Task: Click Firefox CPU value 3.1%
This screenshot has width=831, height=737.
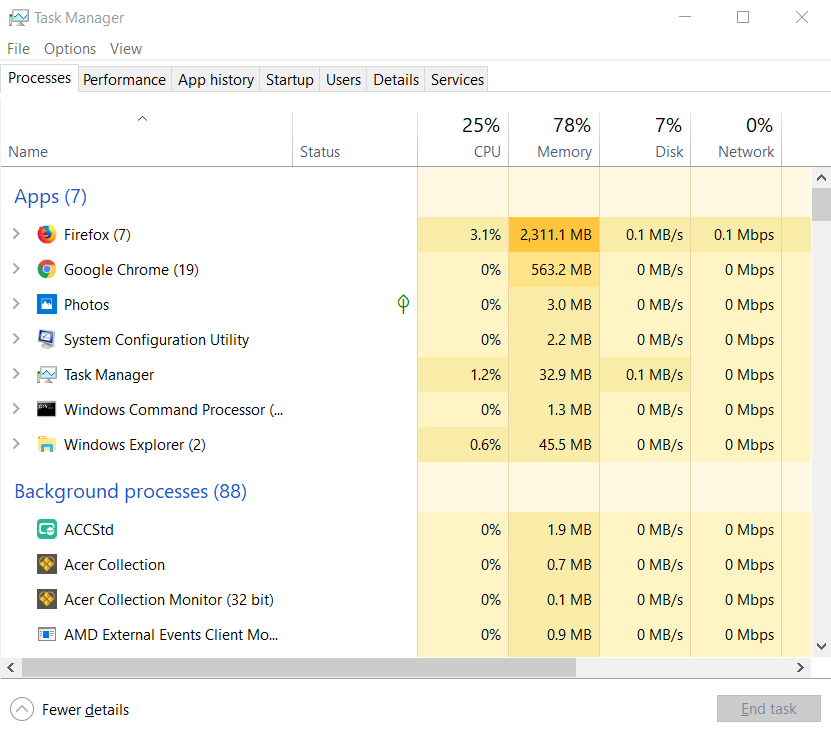Action: click(x=485, y=235)
